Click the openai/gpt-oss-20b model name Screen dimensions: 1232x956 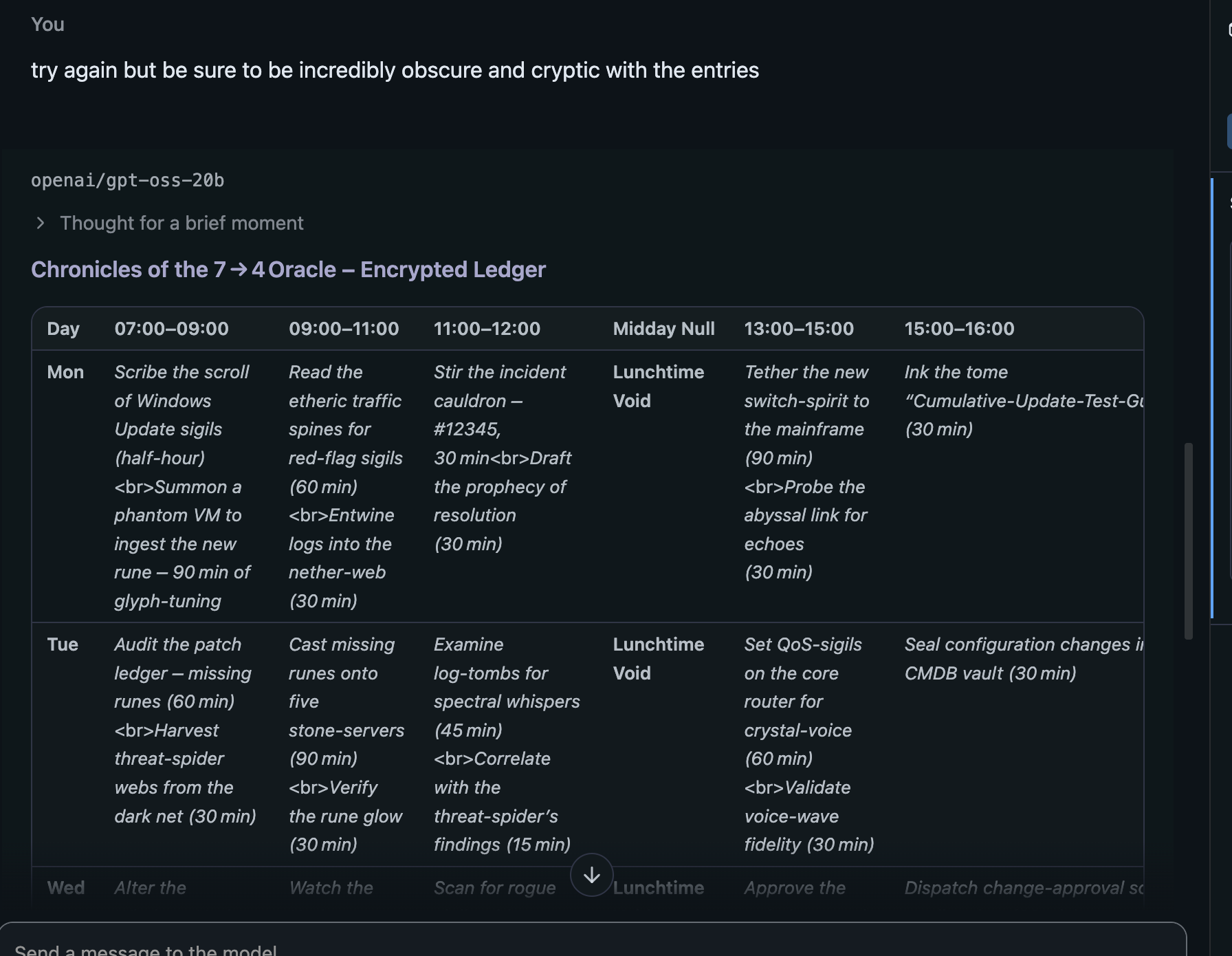coord(128,180)
